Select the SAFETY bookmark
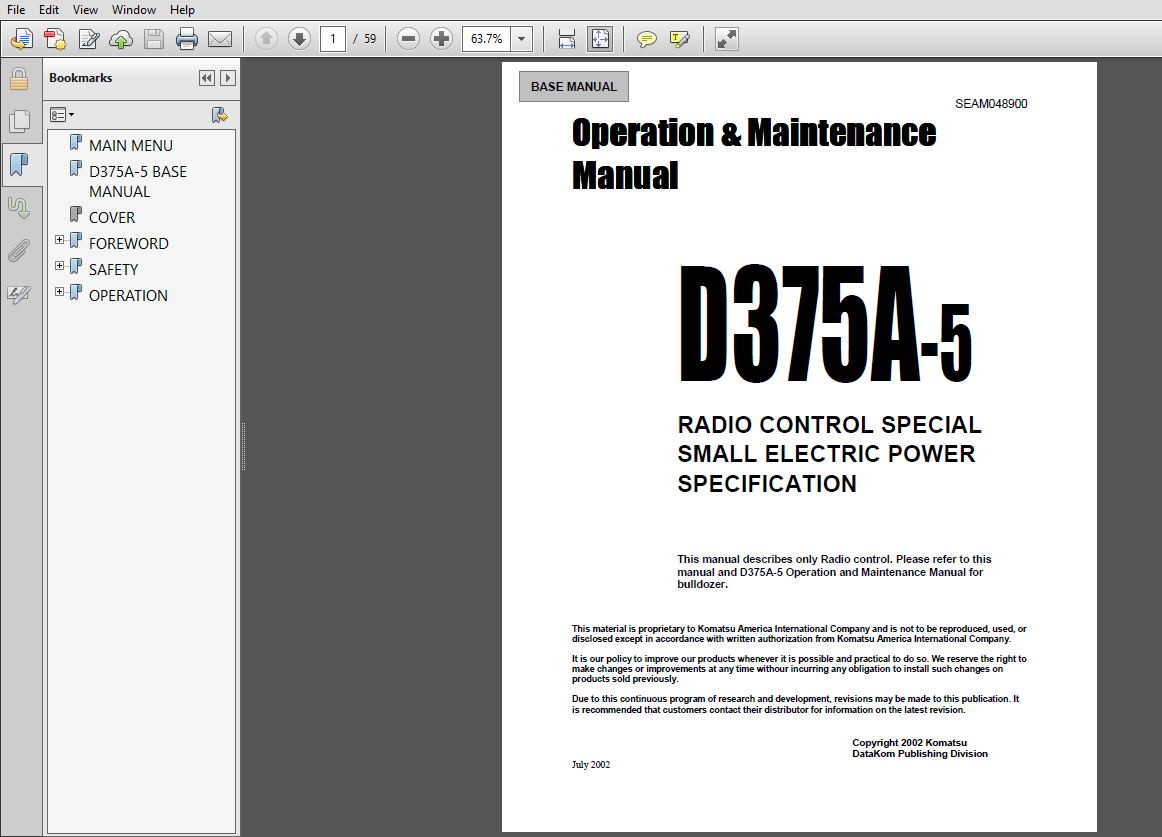Image resolution: width=1162 pixels, height=837 pixels. [114, 269]
